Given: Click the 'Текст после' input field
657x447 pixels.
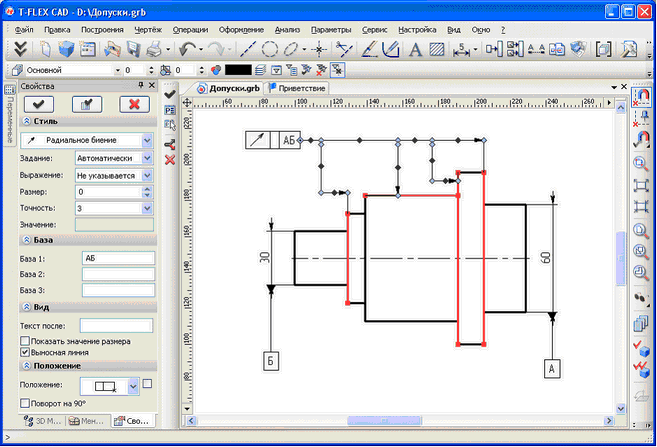Looking at the screenshot, I should point(116,326).
